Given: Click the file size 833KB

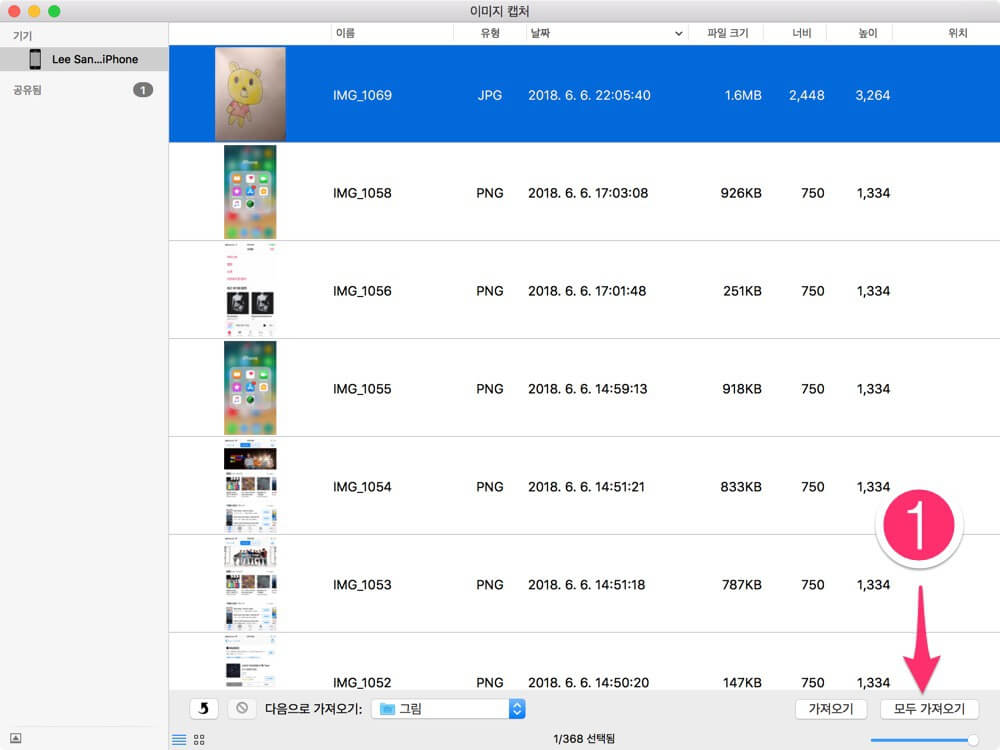Looking at the screenshot, I should (x=741, y=487).
